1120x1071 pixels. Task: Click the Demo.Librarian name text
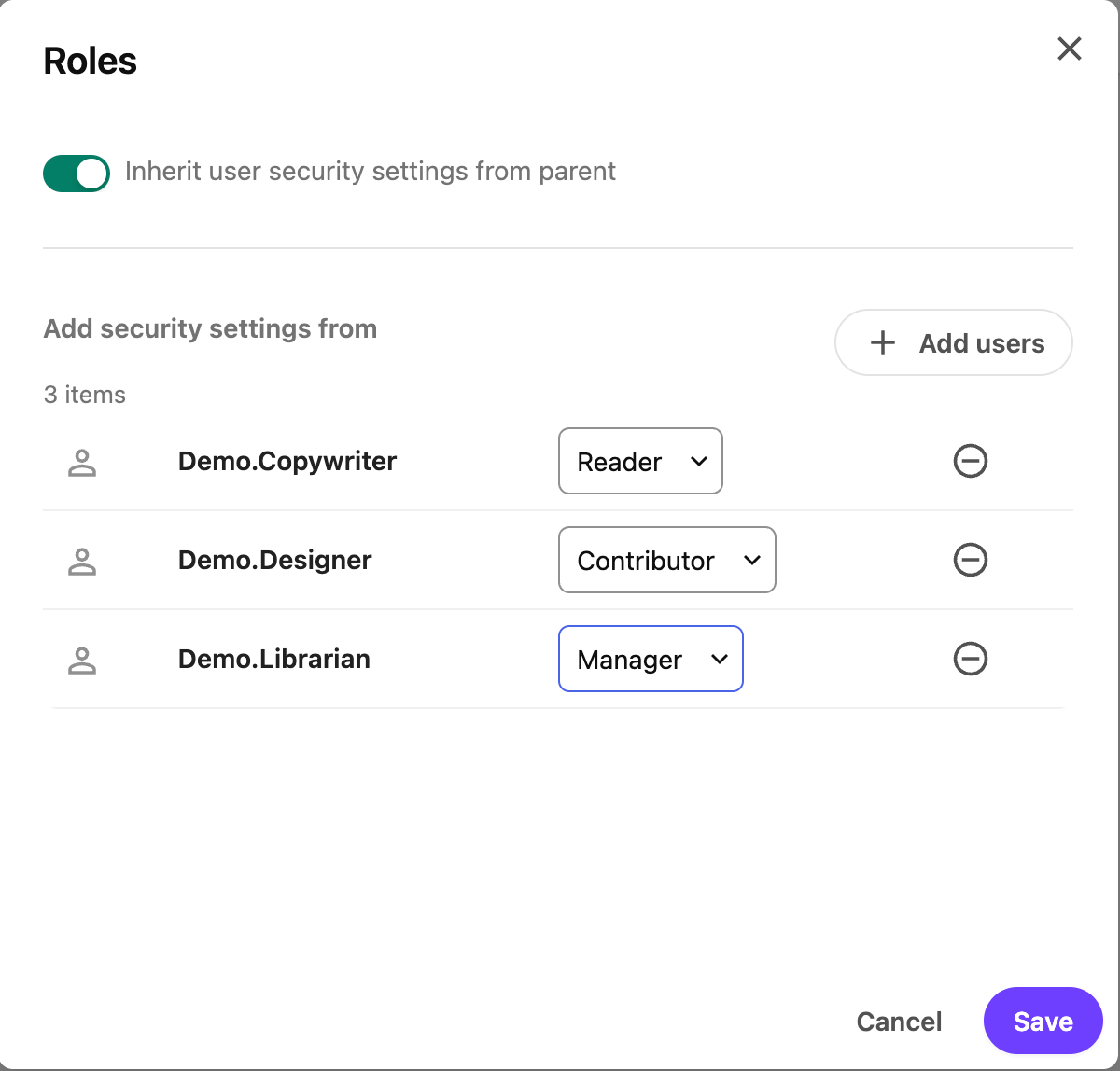[x=273, y=659]
